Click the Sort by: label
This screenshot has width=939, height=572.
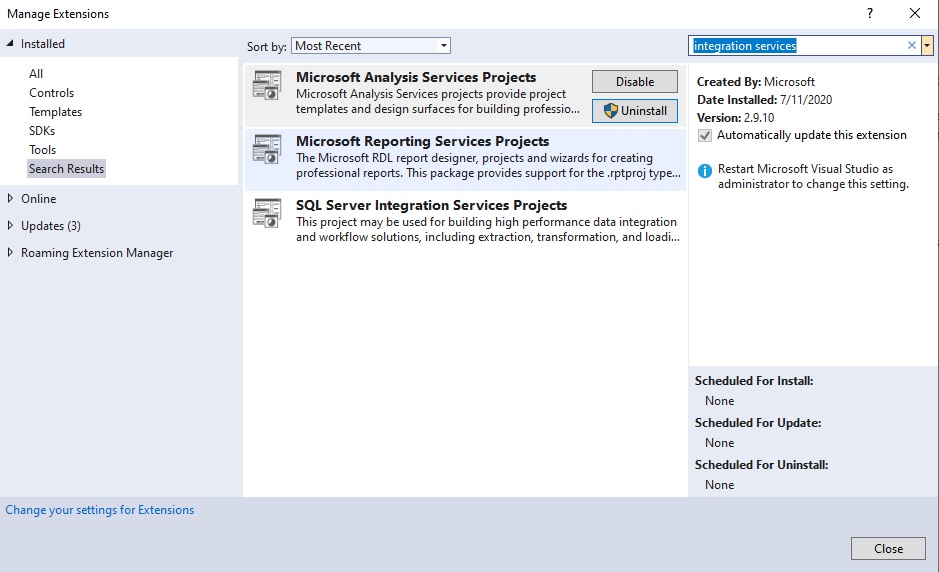click(266, 46)
